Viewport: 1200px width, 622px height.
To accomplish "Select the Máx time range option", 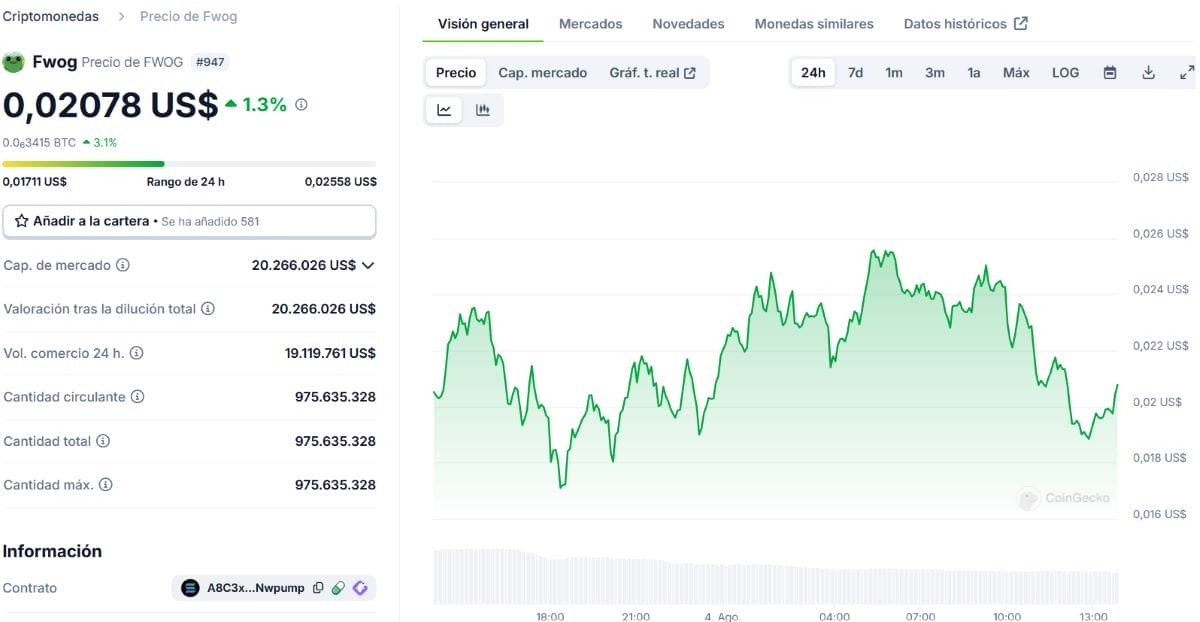I will click(x=1016, y=73).
